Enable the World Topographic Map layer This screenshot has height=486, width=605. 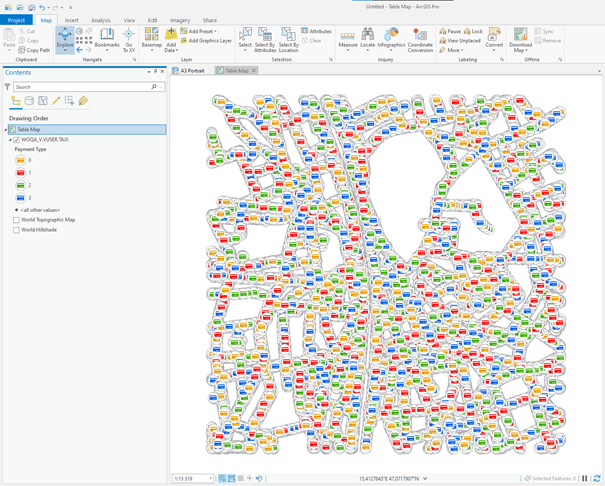point(17,219)
